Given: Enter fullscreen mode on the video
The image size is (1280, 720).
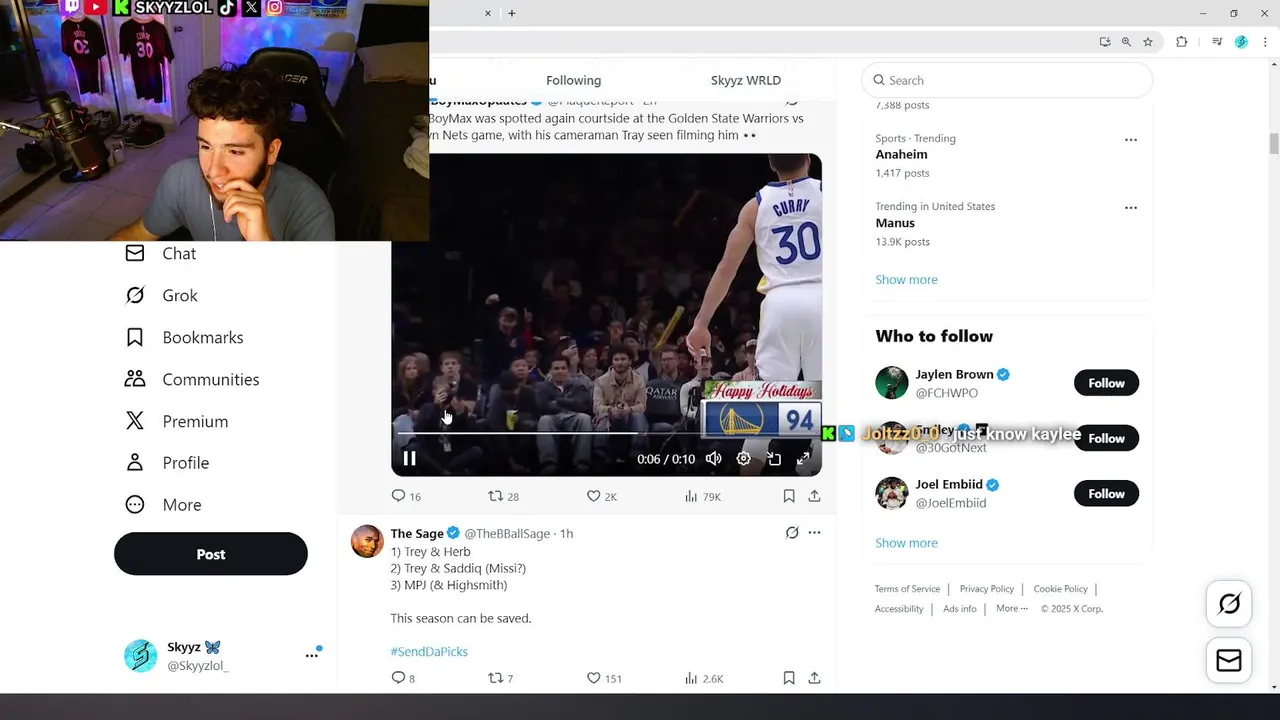Looking at the screenshot, I should [803, 459].
